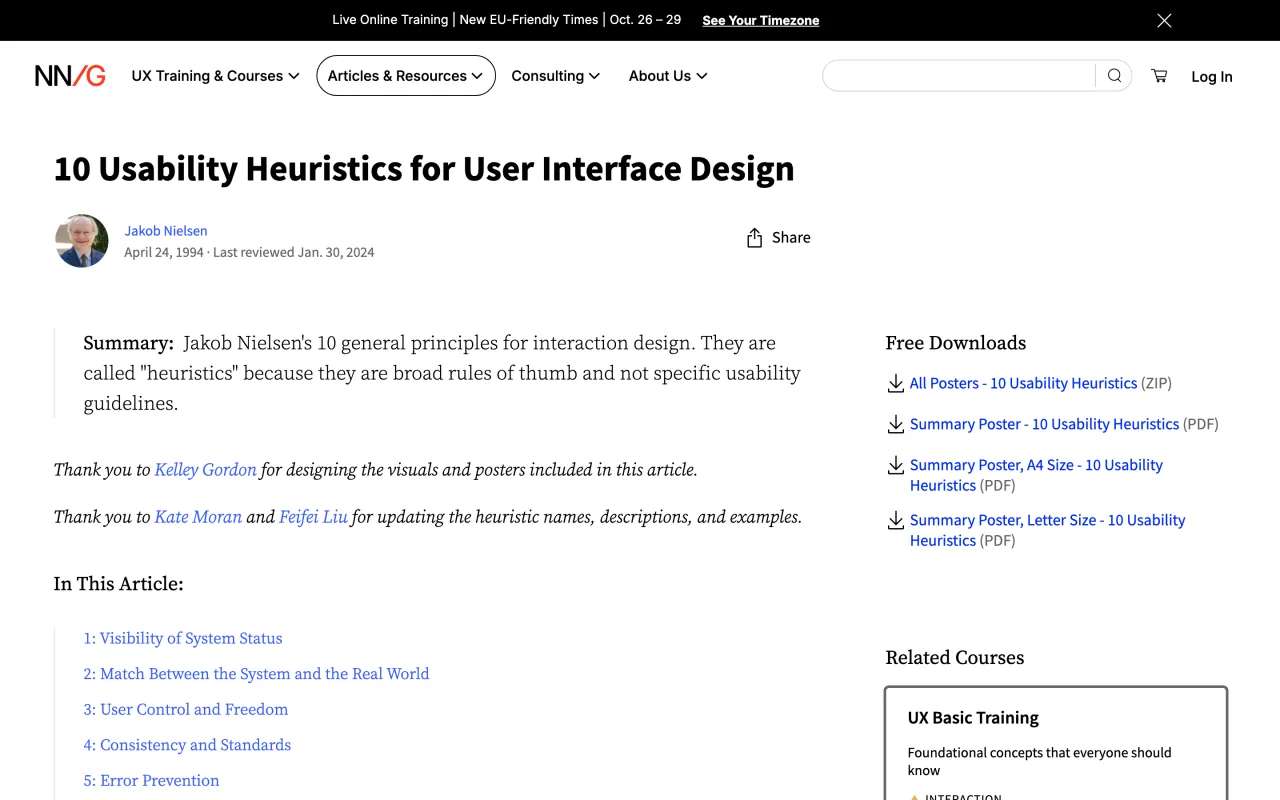1280x800 pixels.
Task: Click download icon beside Summary Poster PDF
Action: tap(896, 425)
